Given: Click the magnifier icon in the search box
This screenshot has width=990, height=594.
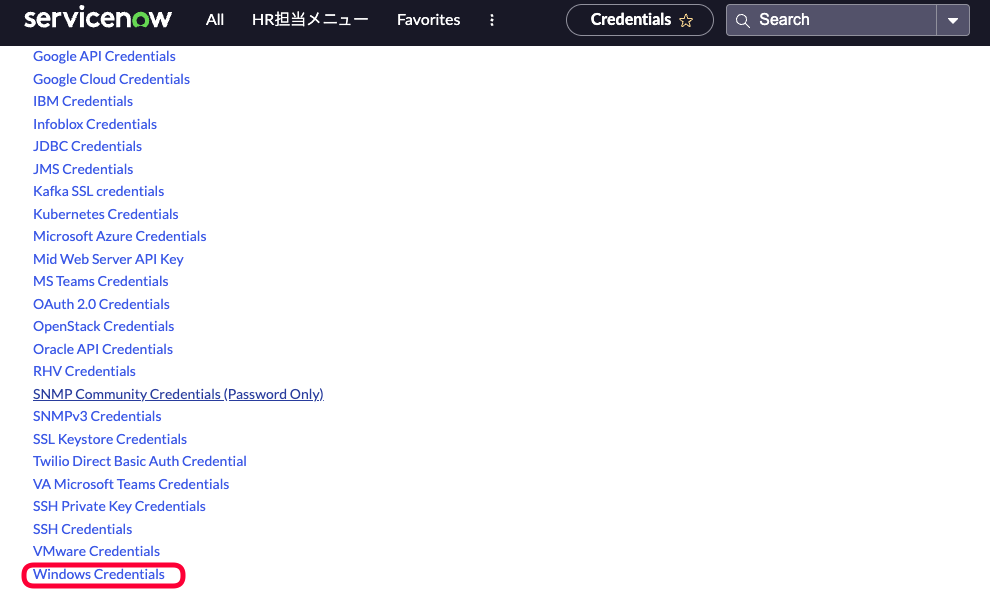Looking at the screenshot, I should coord(742,21).
